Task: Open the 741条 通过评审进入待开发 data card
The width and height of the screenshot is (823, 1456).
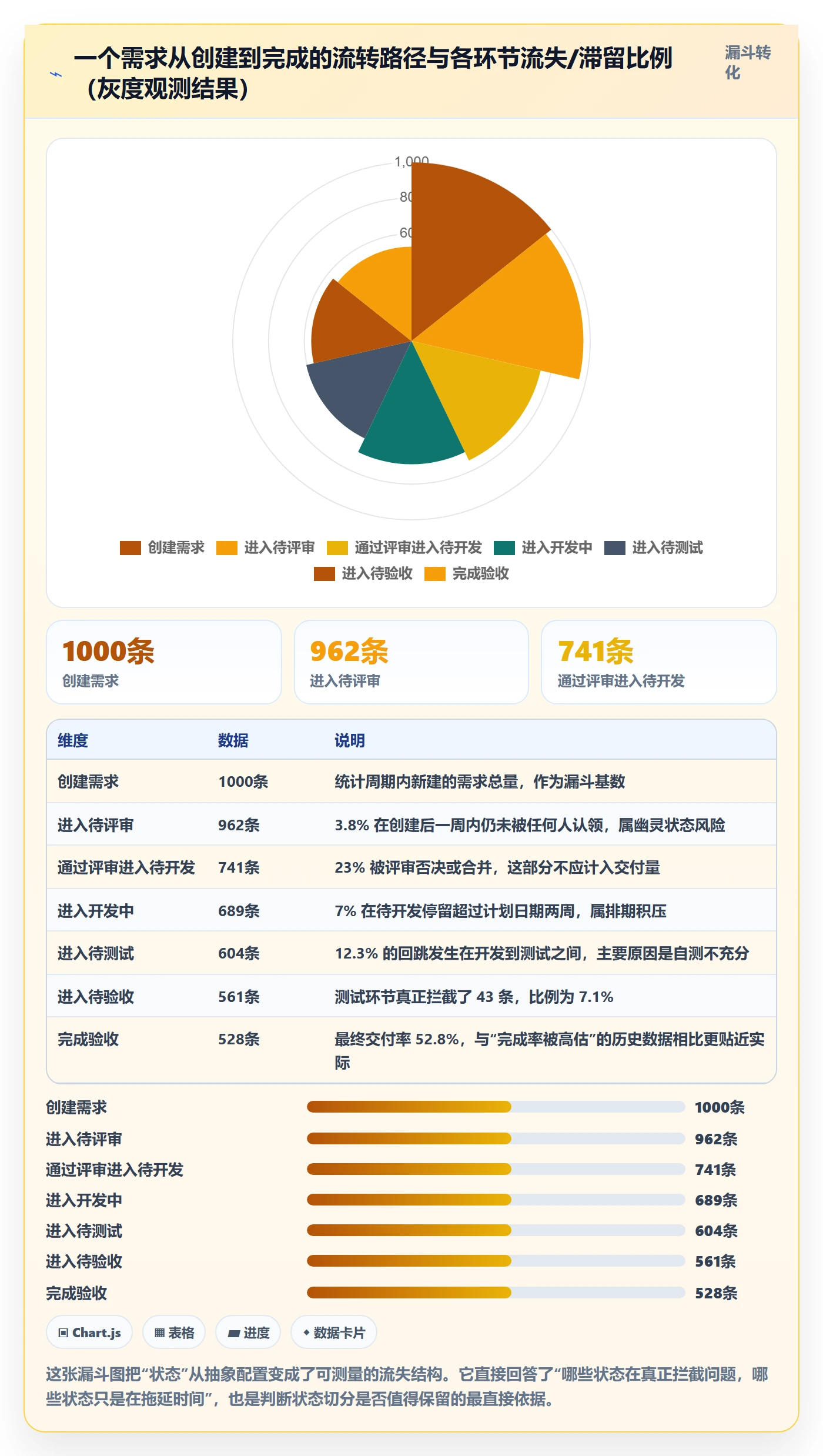Action: [x=659, y=662]
